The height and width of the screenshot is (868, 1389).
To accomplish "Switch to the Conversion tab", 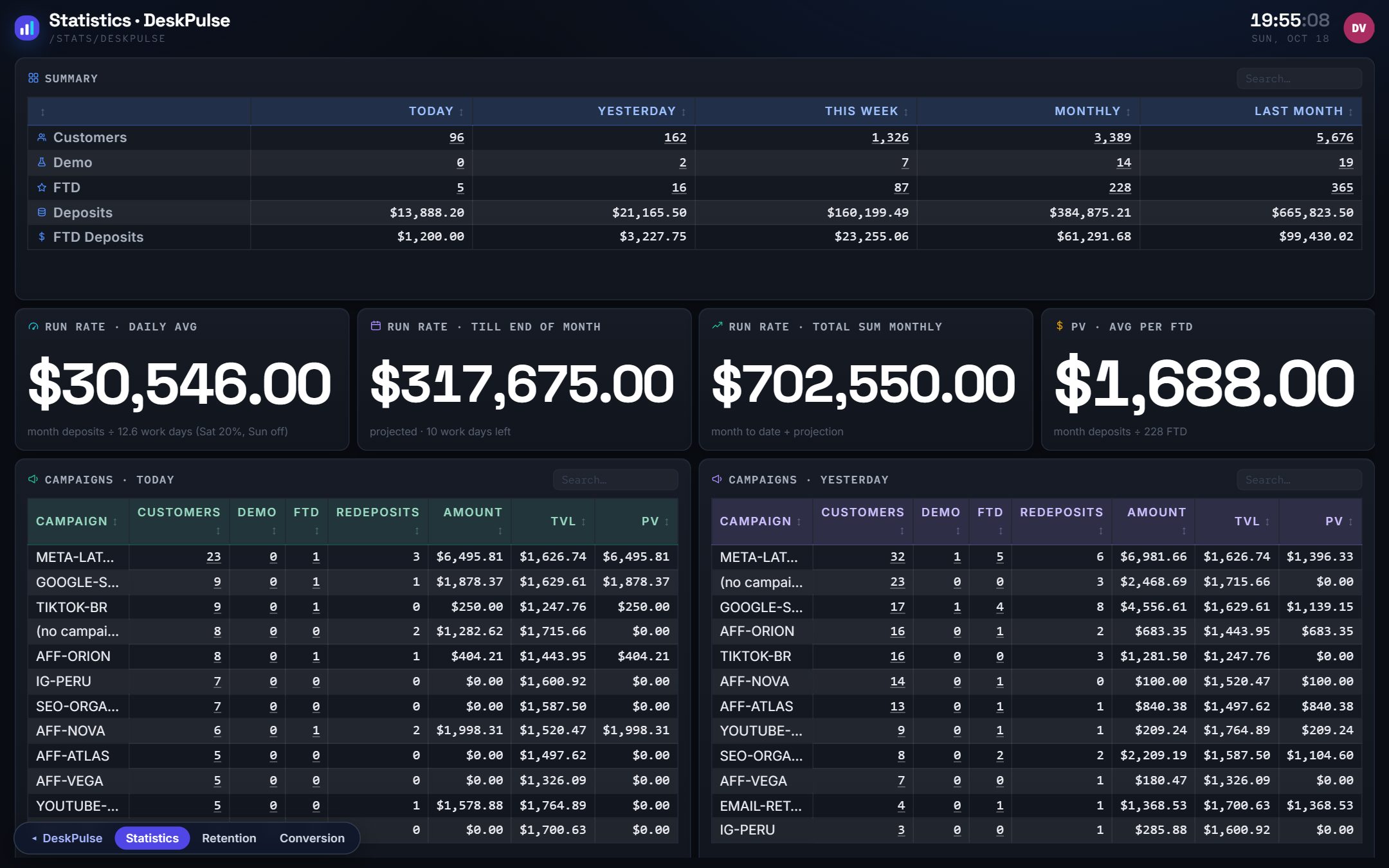I will pyautogui.click(x=312, y=838).
